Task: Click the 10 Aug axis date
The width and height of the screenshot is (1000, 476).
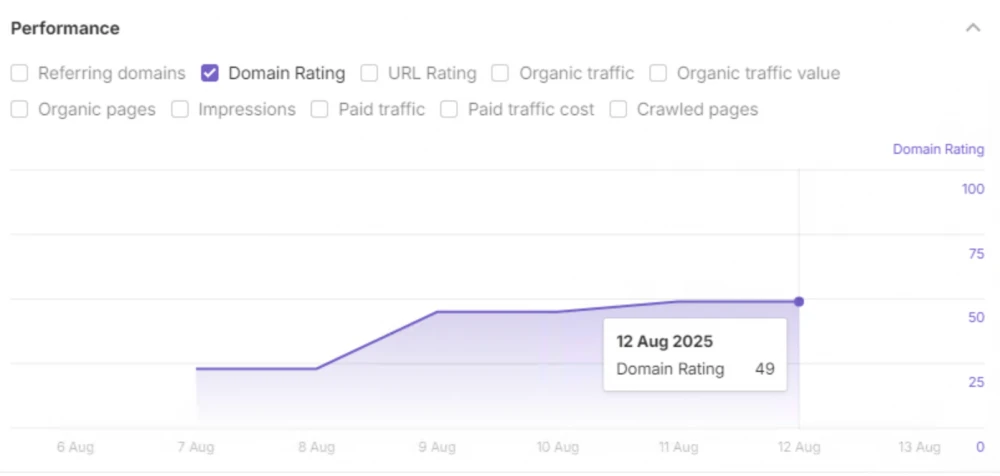Action: 557,447
